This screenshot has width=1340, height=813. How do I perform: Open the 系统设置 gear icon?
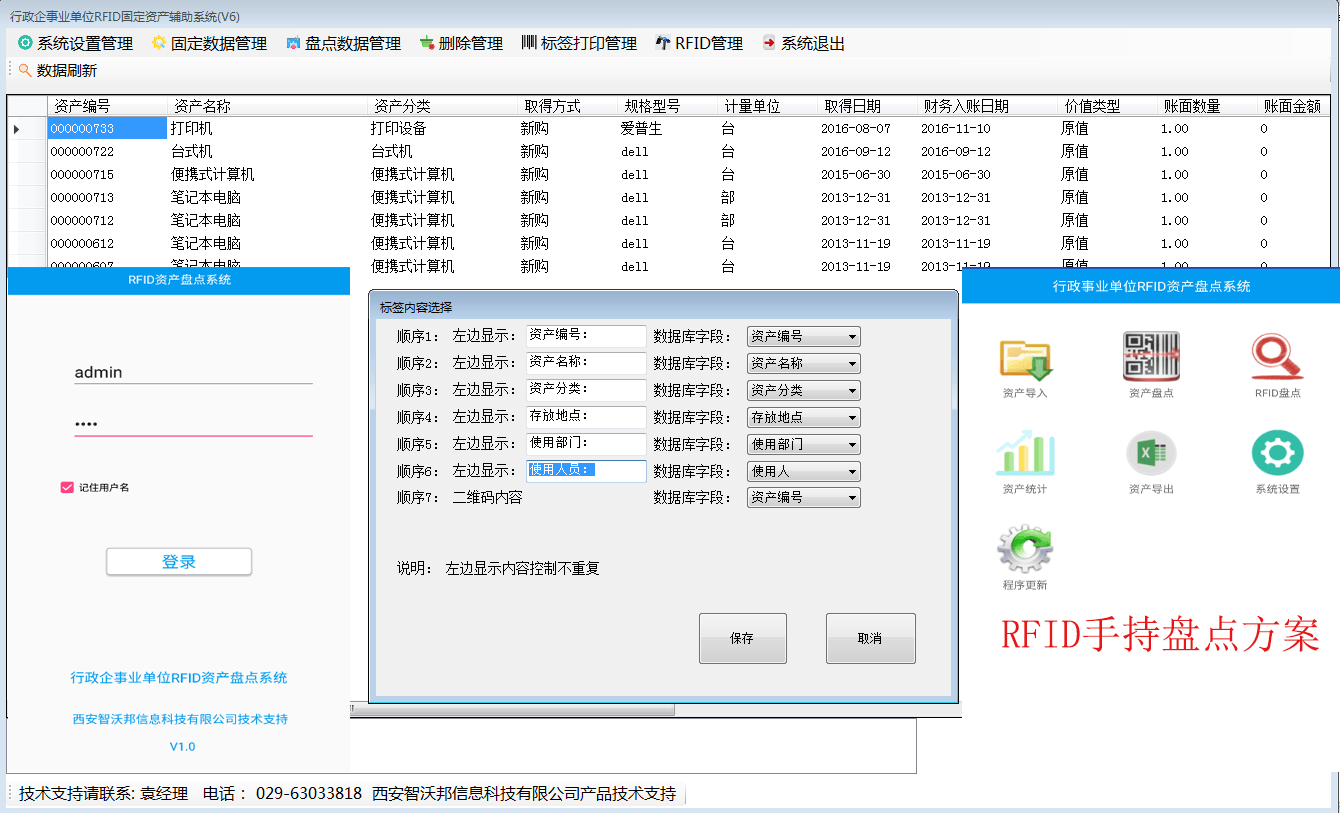[x=1277, y=454]
